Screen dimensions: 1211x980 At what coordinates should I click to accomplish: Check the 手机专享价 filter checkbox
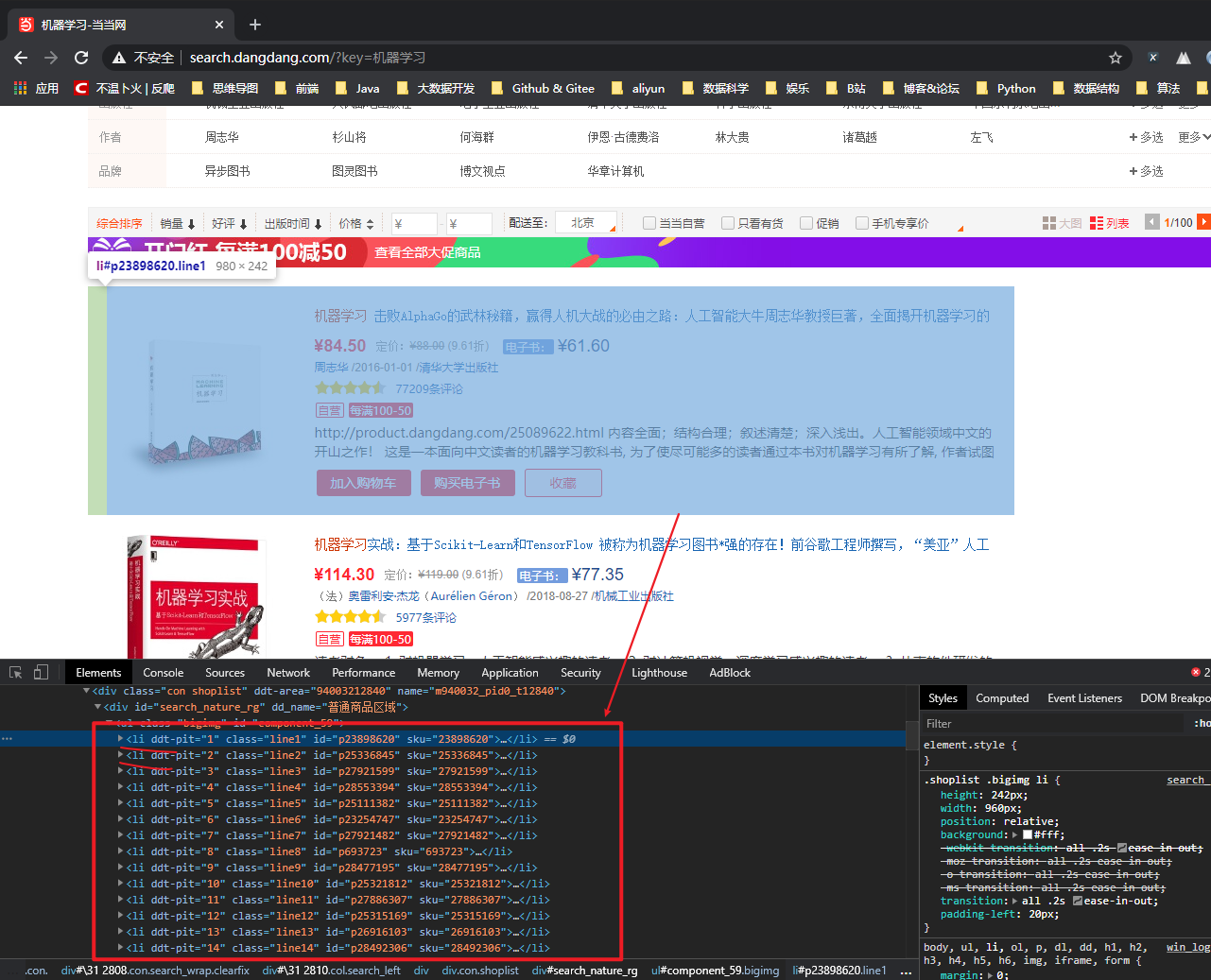[x=862, y=223]
